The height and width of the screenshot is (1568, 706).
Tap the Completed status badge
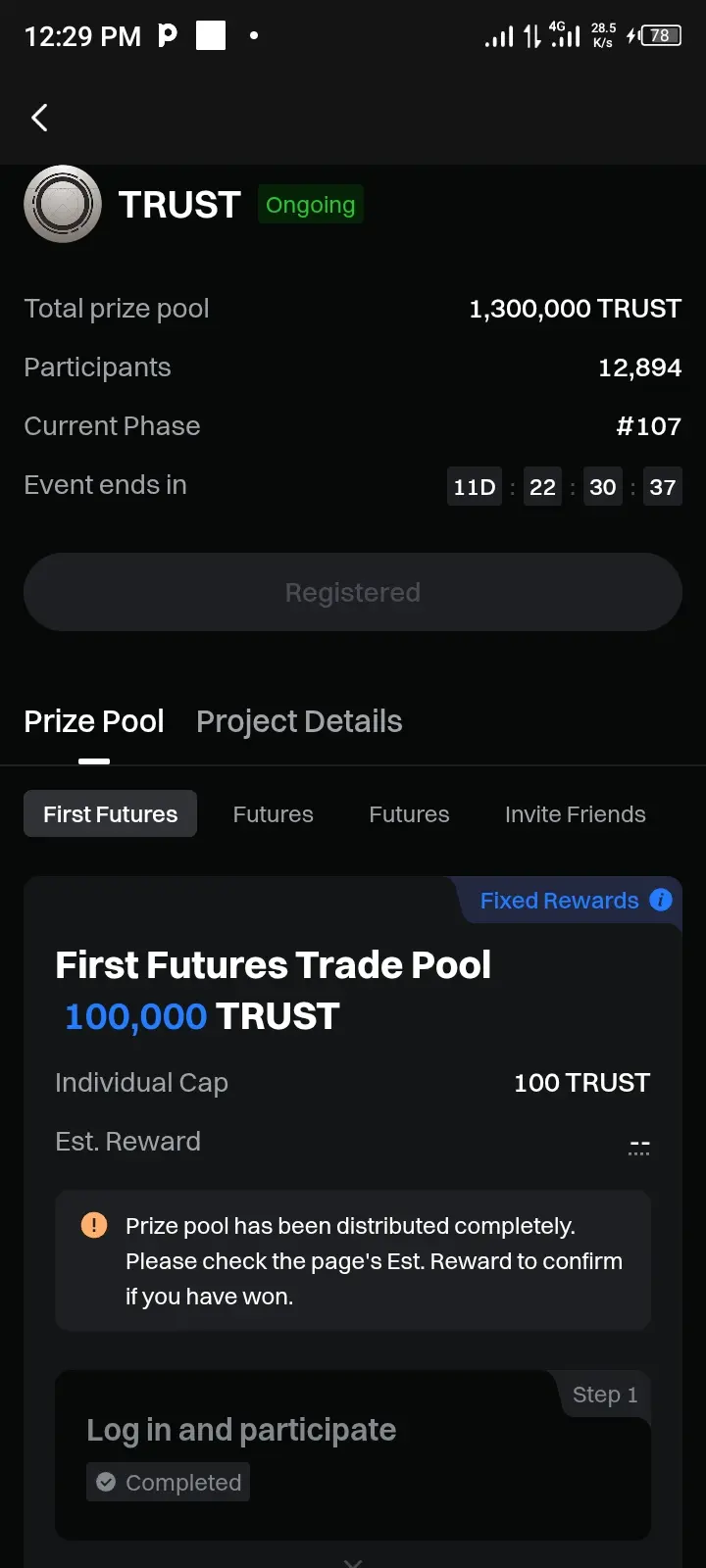168,1482
